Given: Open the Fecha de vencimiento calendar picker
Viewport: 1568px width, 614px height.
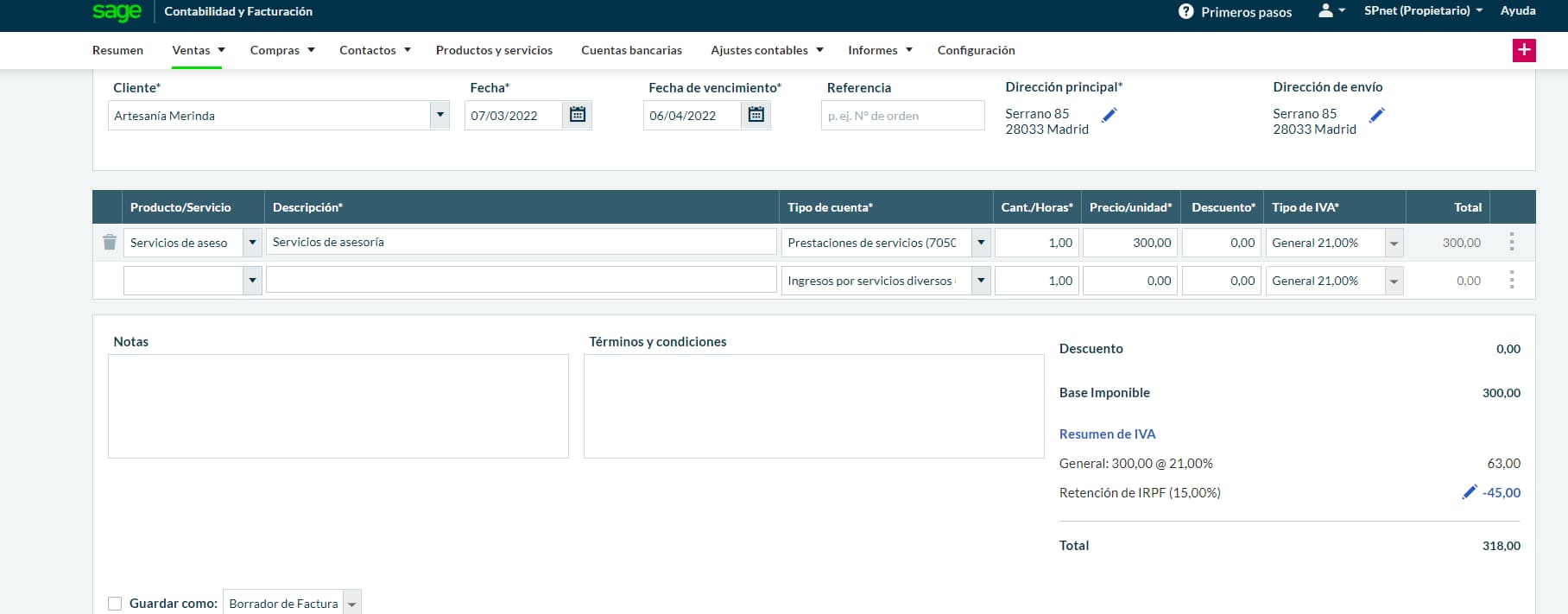Looking at the screenshot, I should coord(756,115).
